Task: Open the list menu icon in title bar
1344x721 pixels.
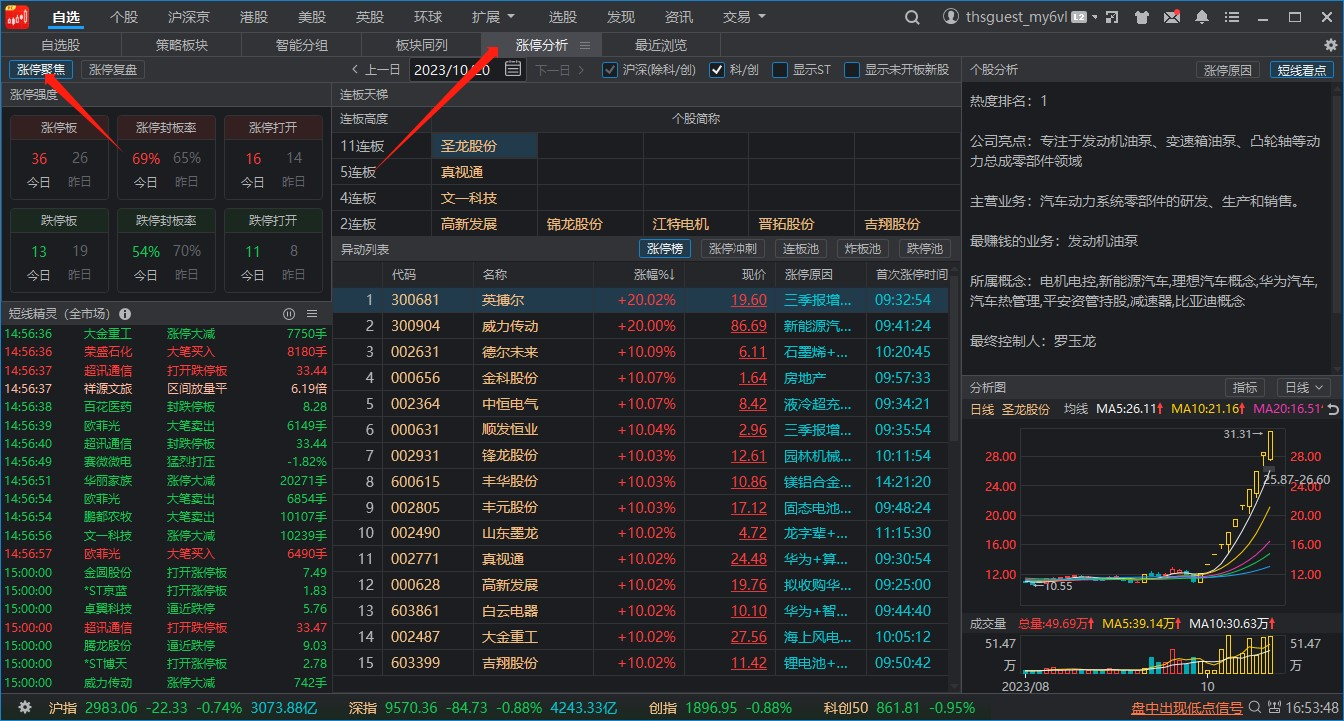Action: [x=1231, y=17]
